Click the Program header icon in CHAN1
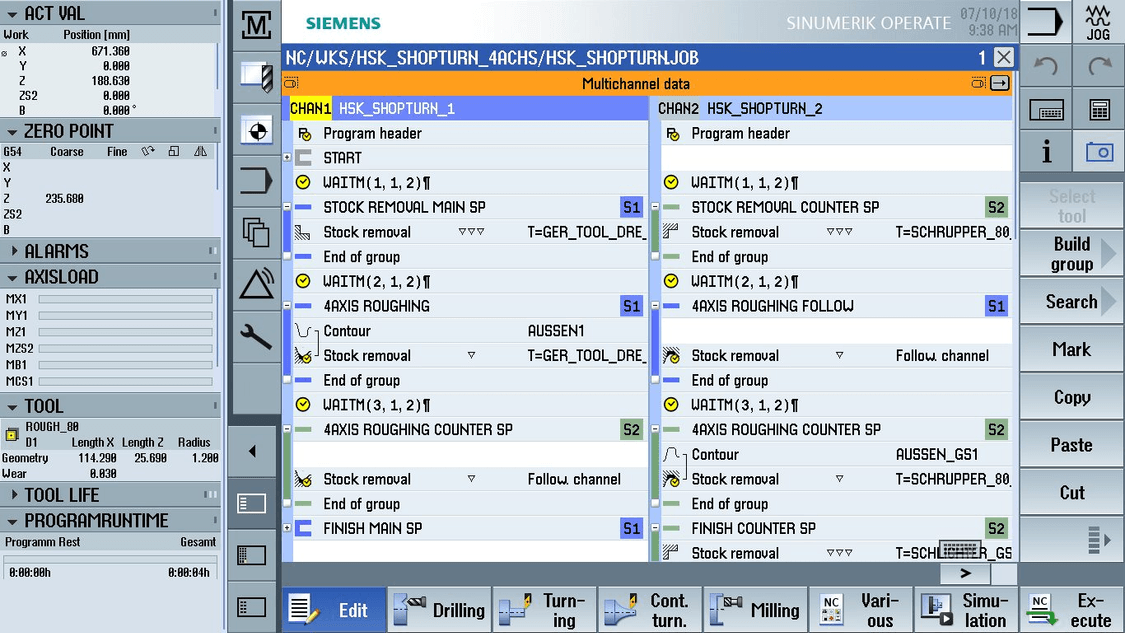1125x633 pixels. 305,134
